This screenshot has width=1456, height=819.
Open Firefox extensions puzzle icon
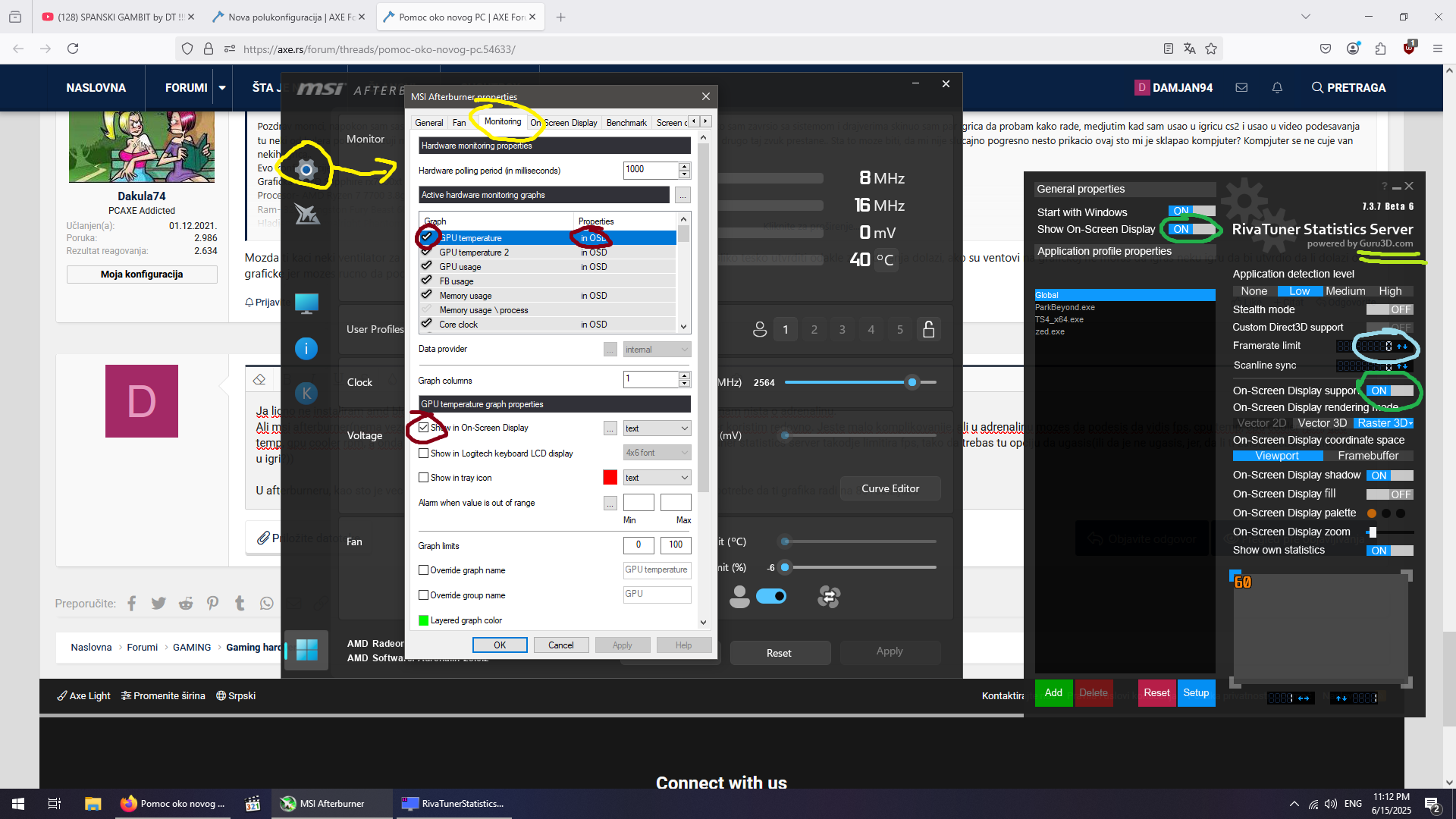[1380, 49]
